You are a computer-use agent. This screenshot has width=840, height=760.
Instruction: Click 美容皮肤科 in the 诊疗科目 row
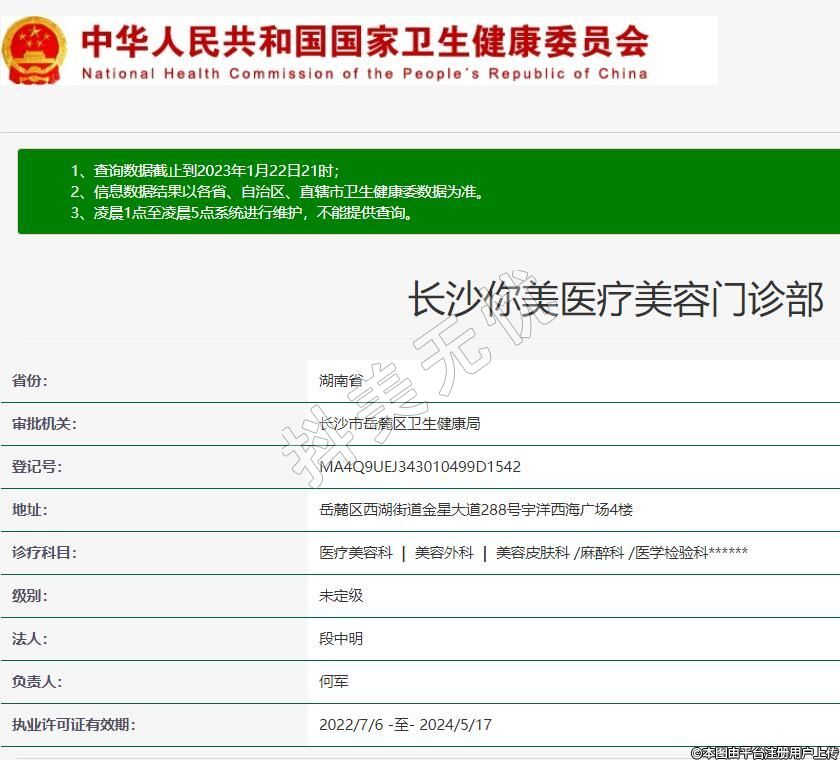tap(533, 553)
